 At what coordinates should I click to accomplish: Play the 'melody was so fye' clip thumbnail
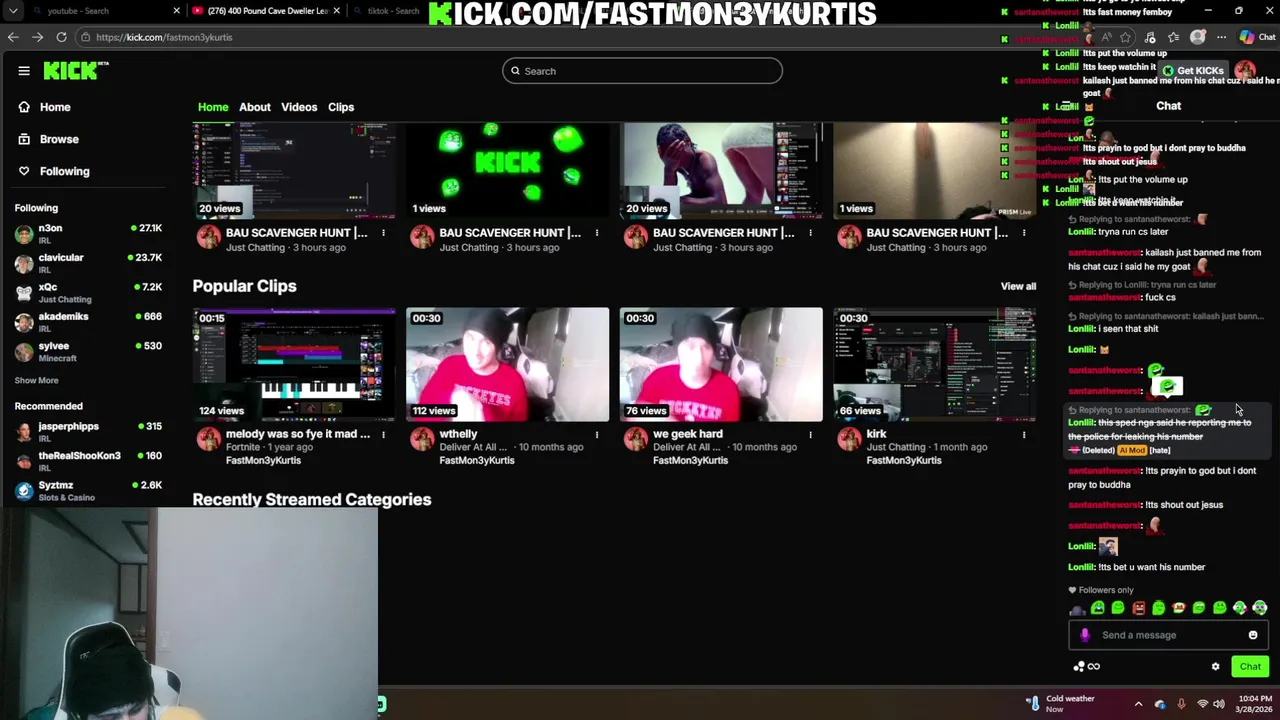point(294,365)
